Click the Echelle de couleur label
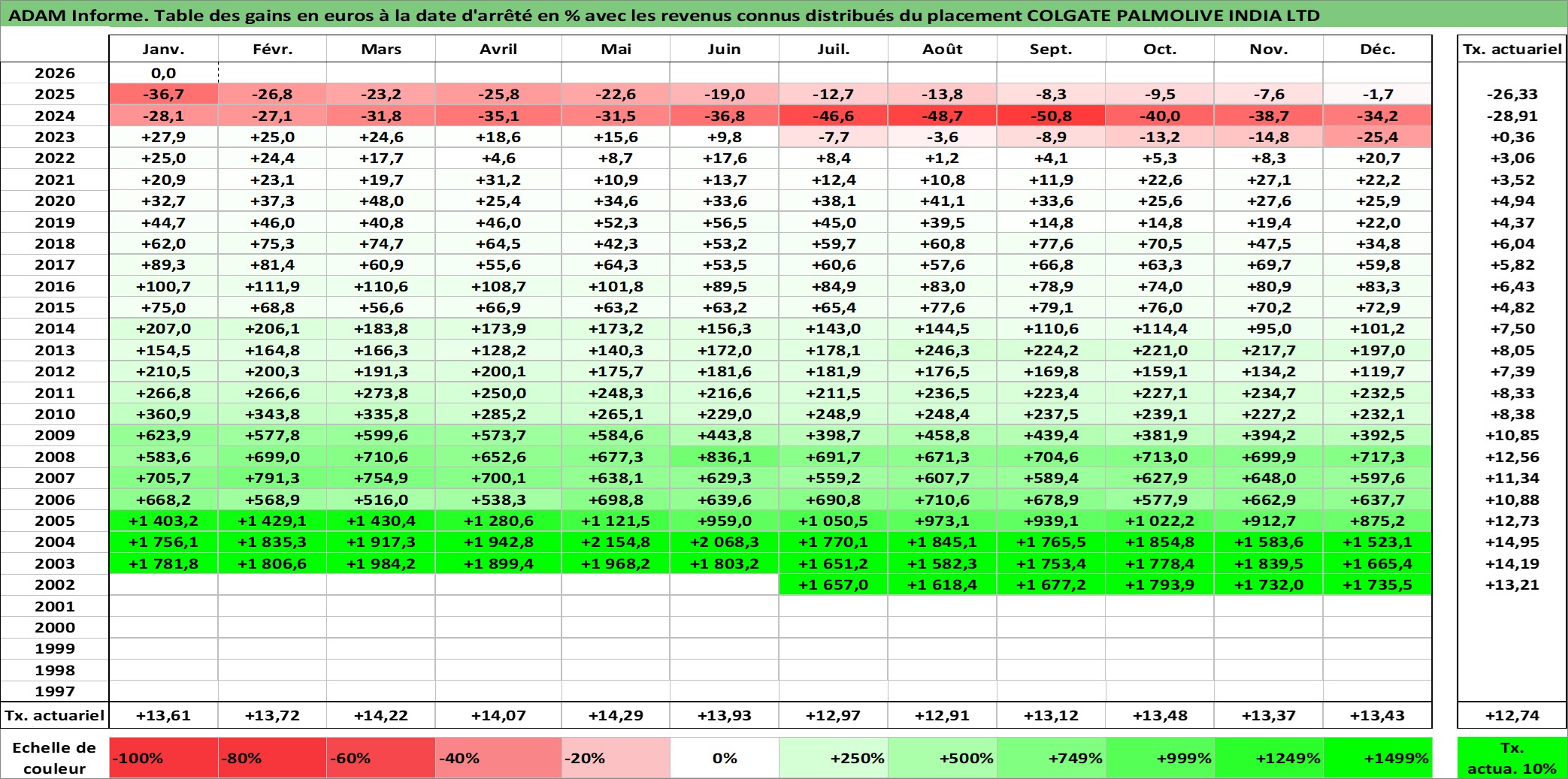The image size is (1568, 779). [x=55, y=758]
